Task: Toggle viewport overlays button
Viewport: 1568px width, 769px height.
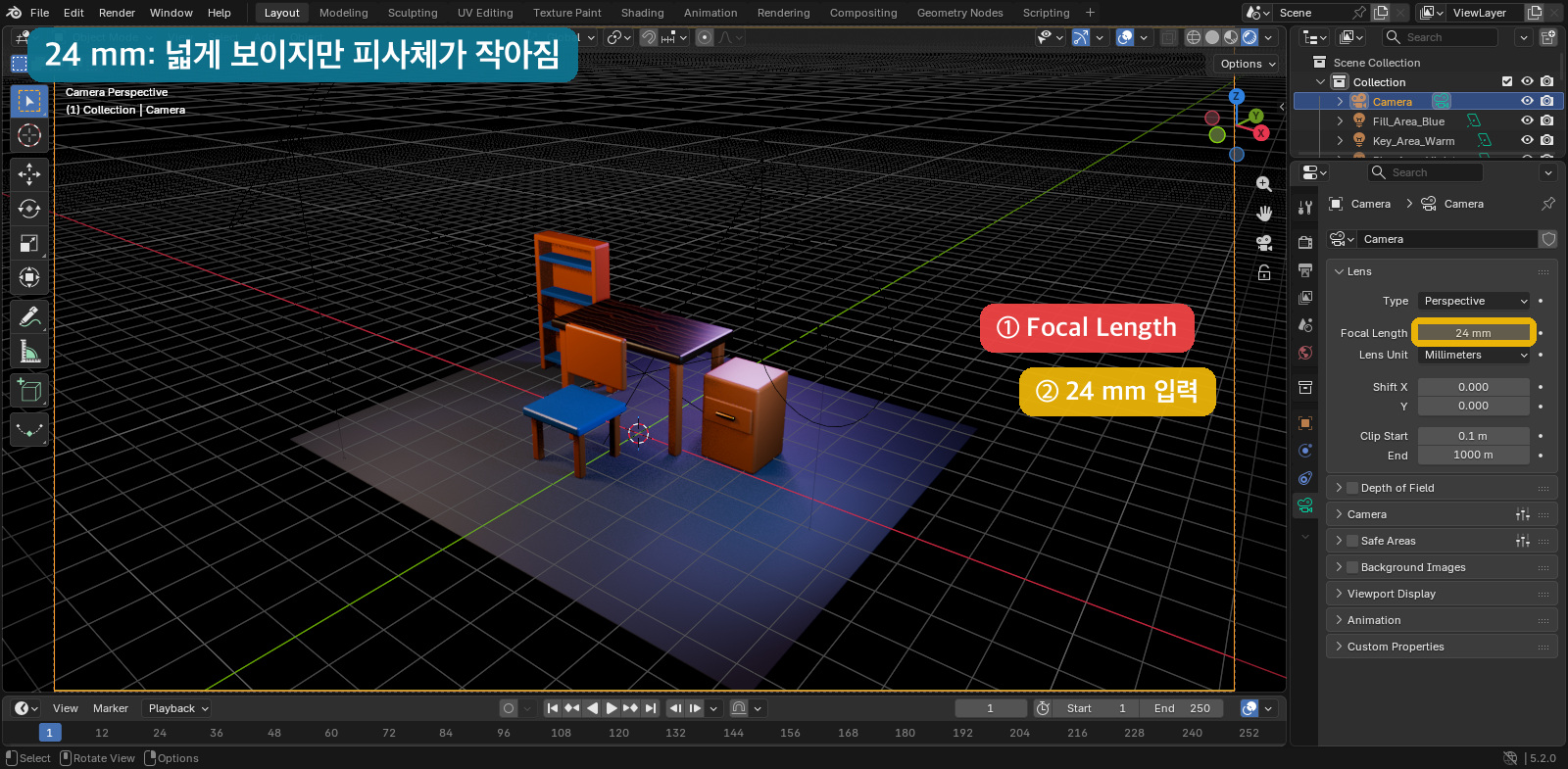Action: (x=1125, y=37)
